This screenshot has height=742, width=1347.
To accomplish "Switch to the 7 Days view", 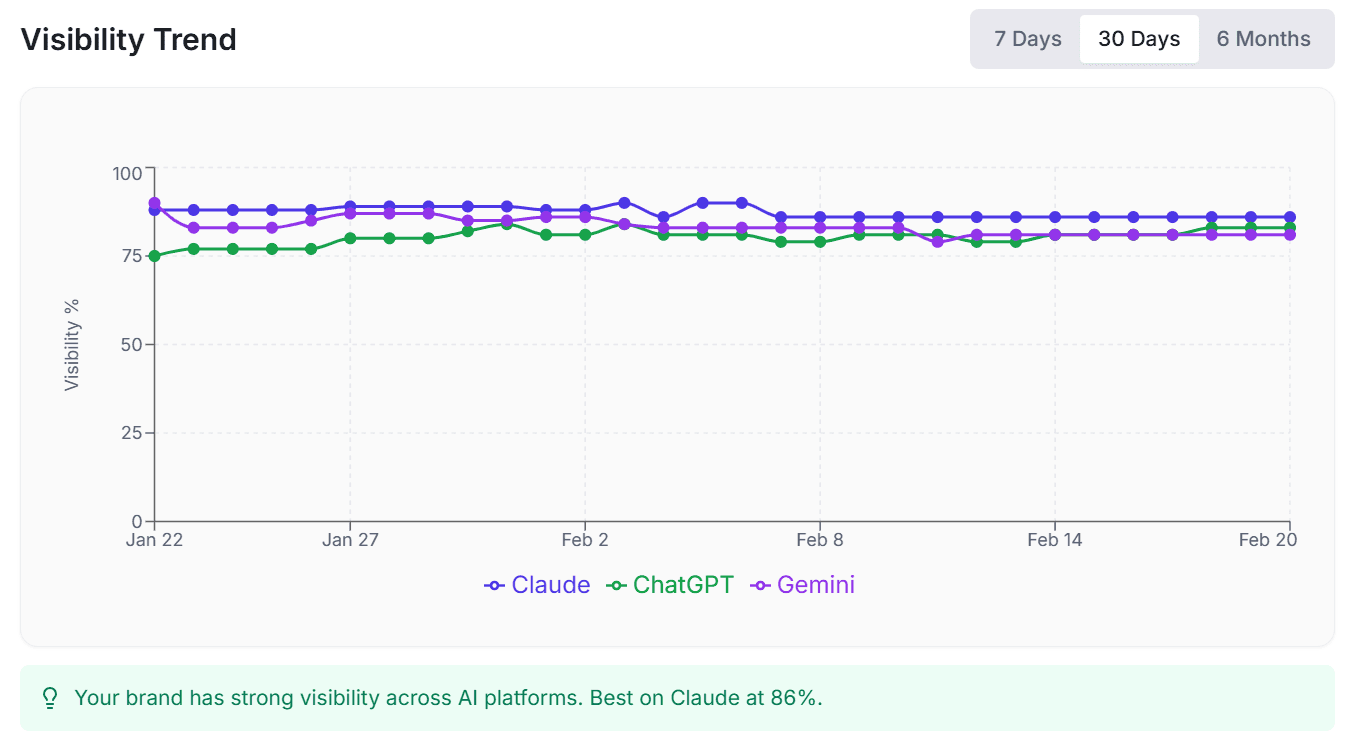I will click(x=1026, y=38).
